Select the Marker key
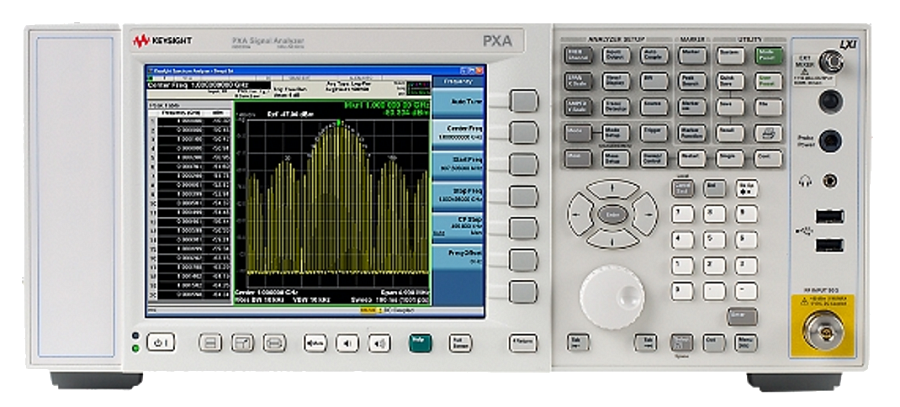 (x=692, y=56)
